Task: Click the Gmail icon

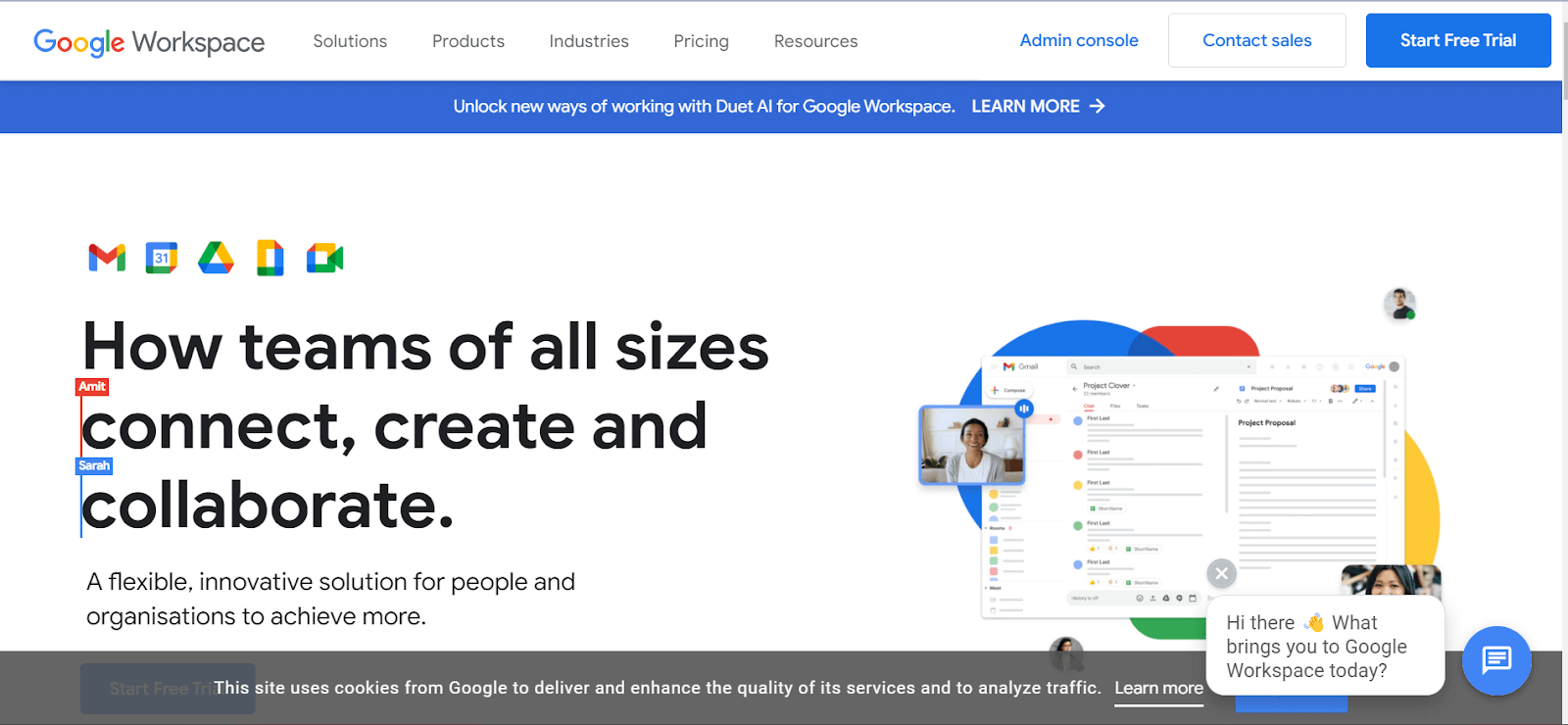Action: click(x=107, y=258)
